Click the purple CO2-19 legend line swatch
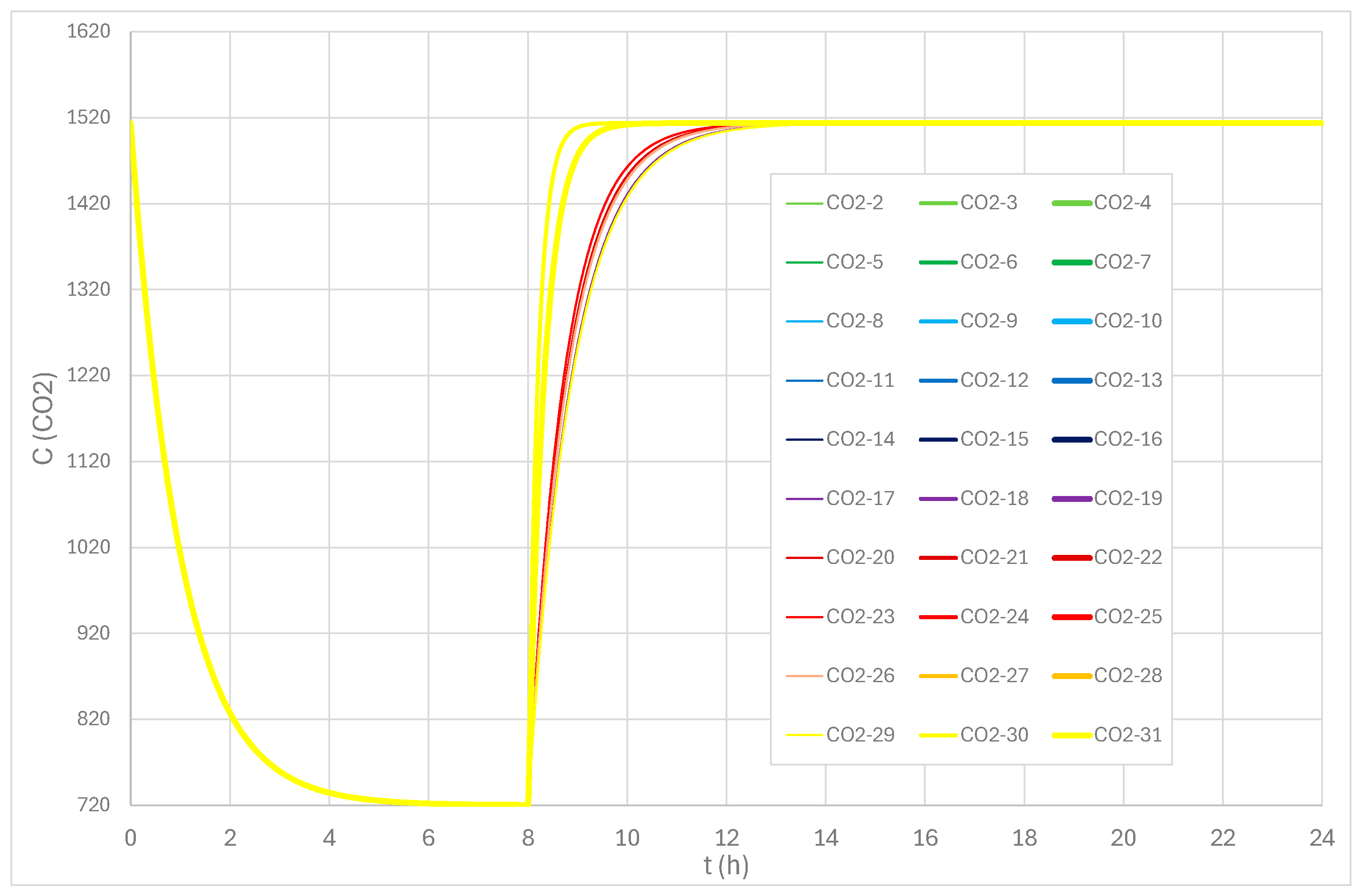 tap(1072, 499)
